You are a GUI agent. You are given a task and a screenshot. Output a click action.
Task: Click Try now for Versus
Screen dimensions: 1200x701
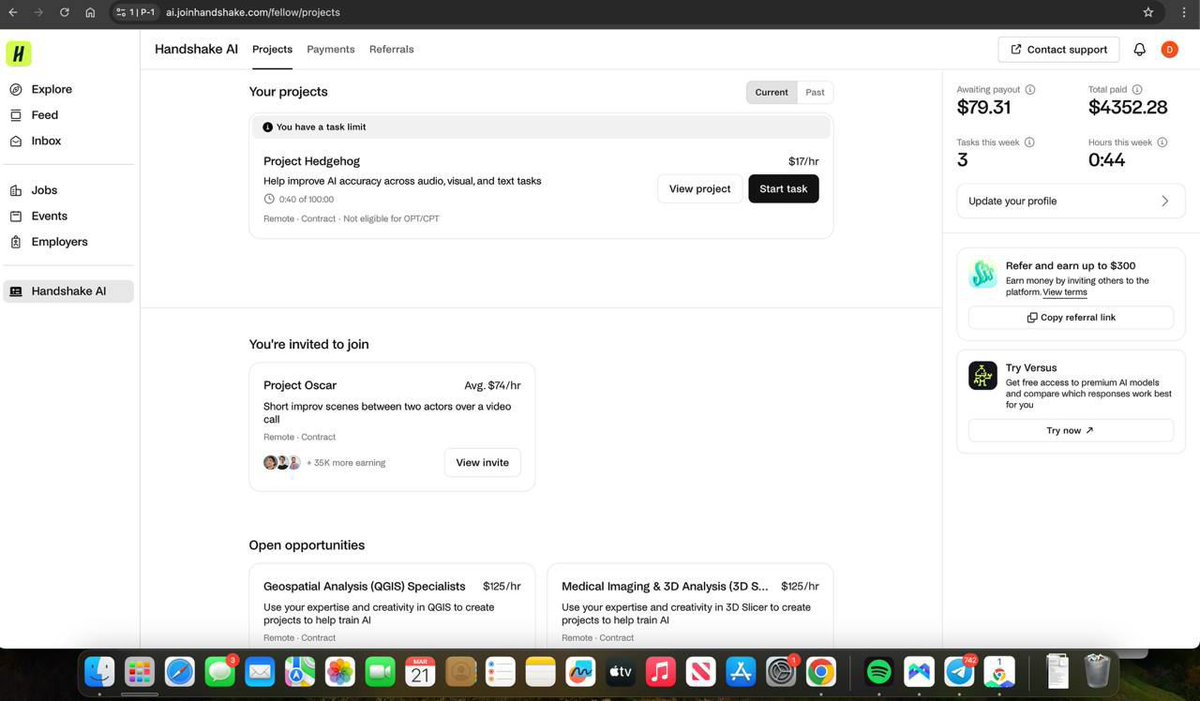click(1071, 430)
